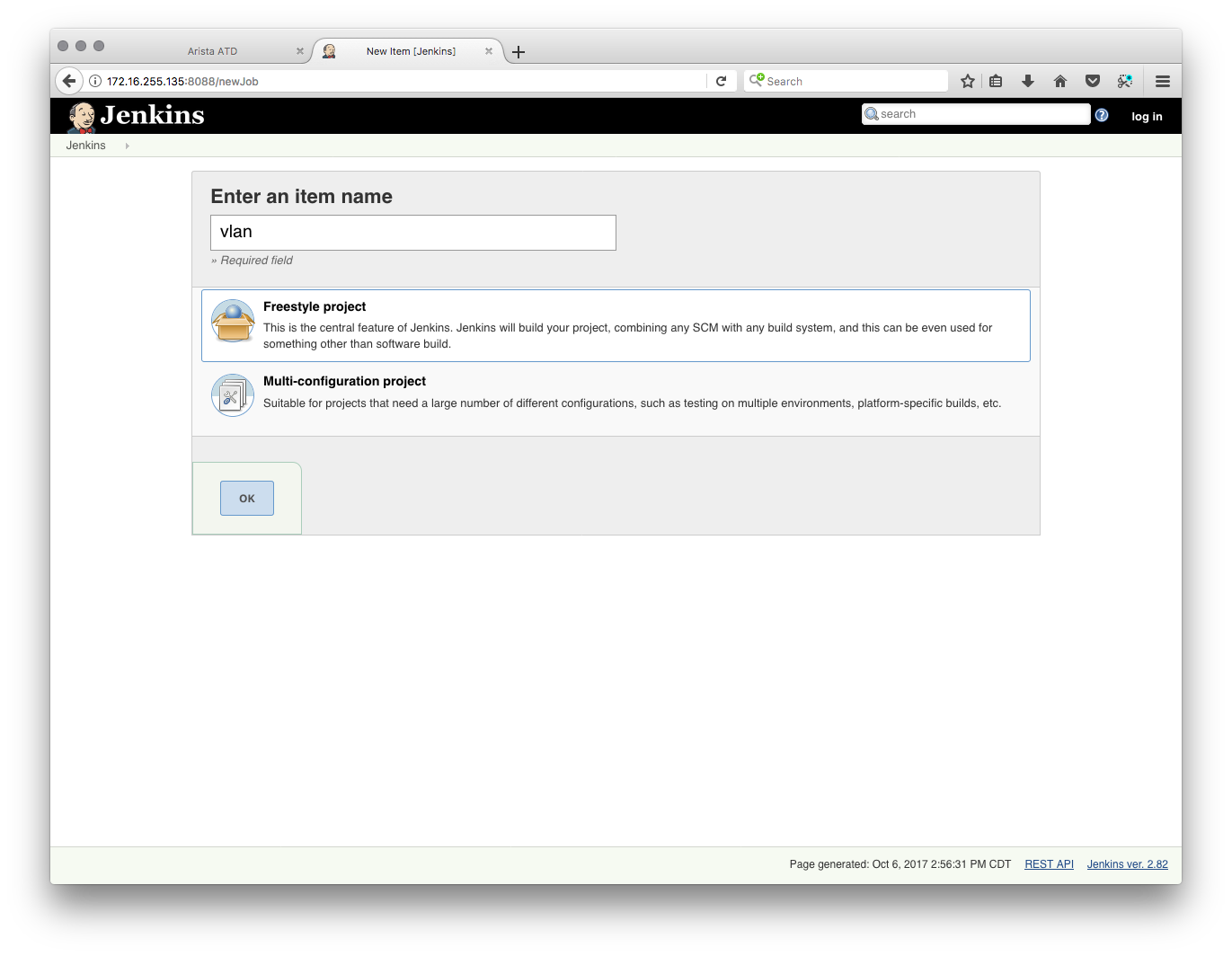This screenshot has width=1232, height=956.
Task: Click the search help question mark icon
Action: 1102,115
